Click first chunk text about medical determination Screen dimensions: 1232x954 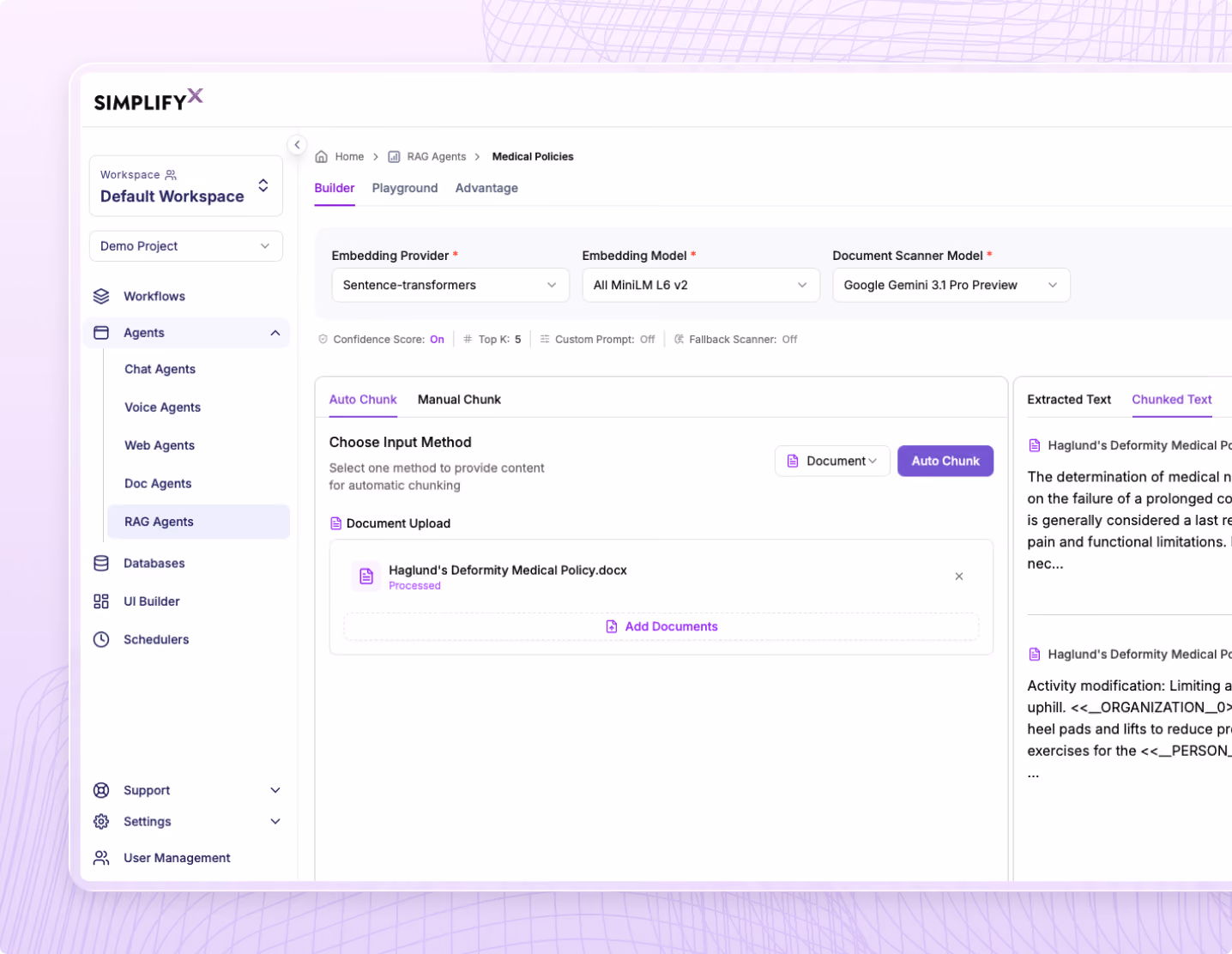pyautogui.click(x=1130, y=521)
